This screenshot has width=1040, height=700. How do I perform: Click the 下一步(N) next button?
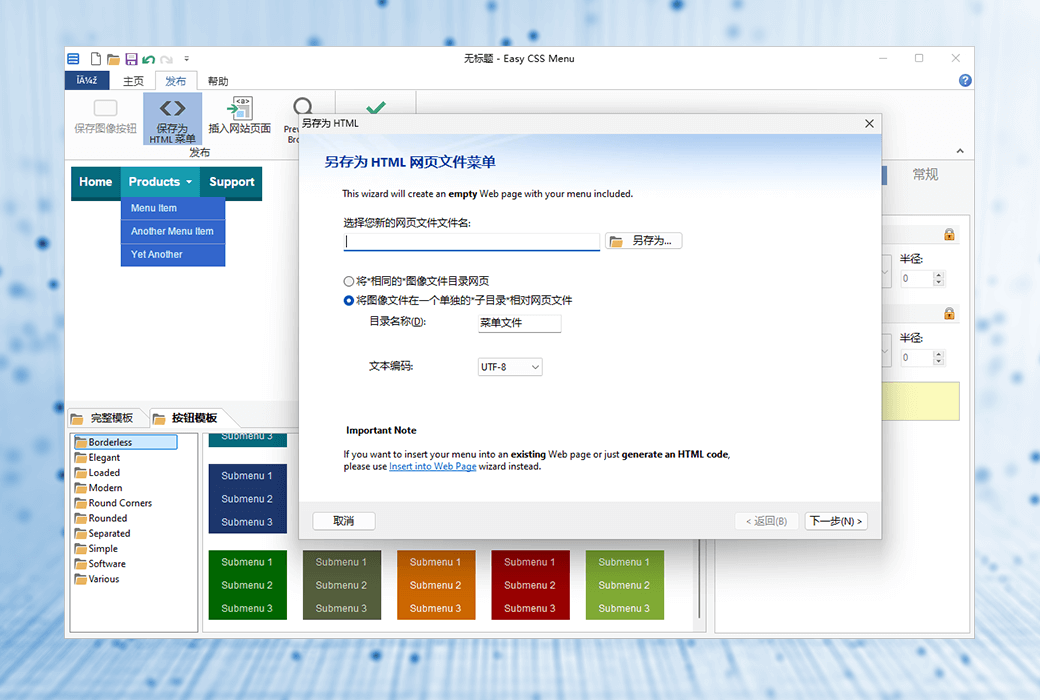click(836, 522)
